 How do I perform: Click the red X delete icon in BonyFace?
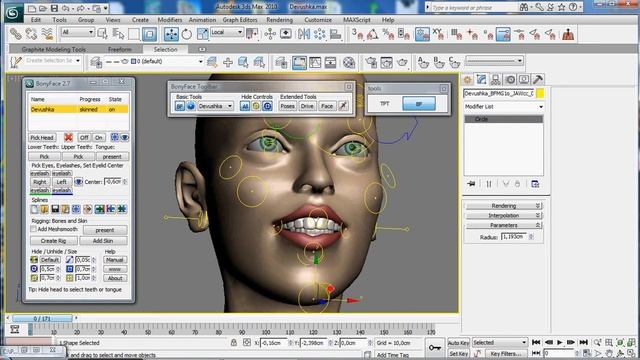[68, 138]
